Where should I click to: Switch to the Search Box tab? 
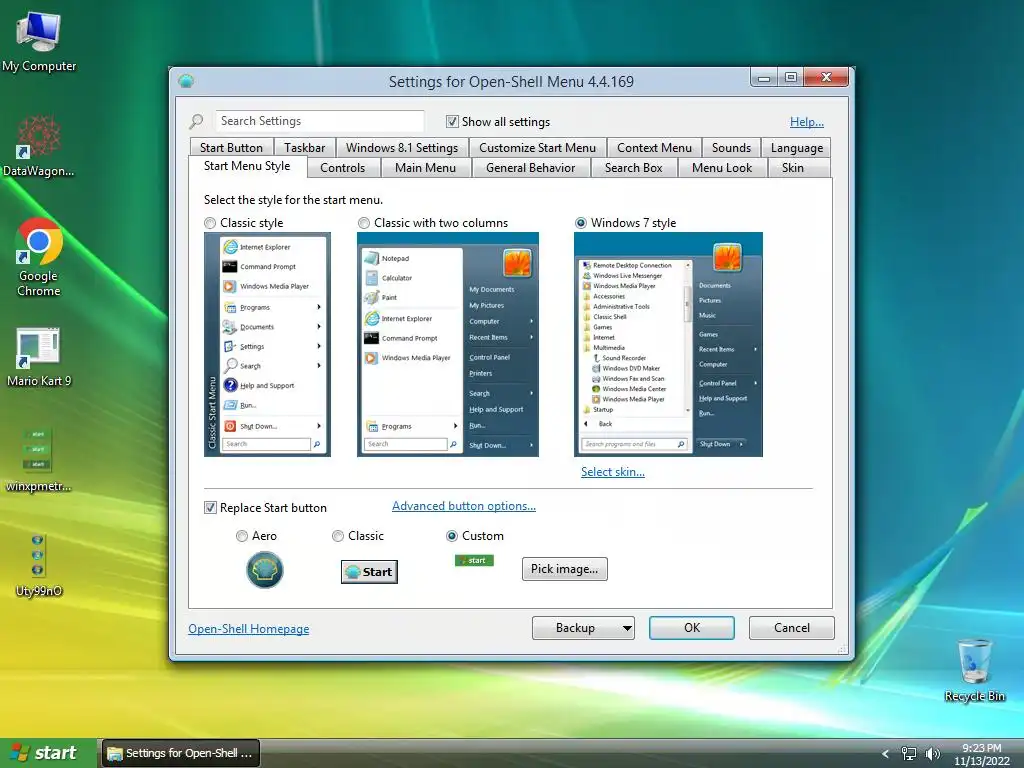pyautogui.click(x=633, y=168)
